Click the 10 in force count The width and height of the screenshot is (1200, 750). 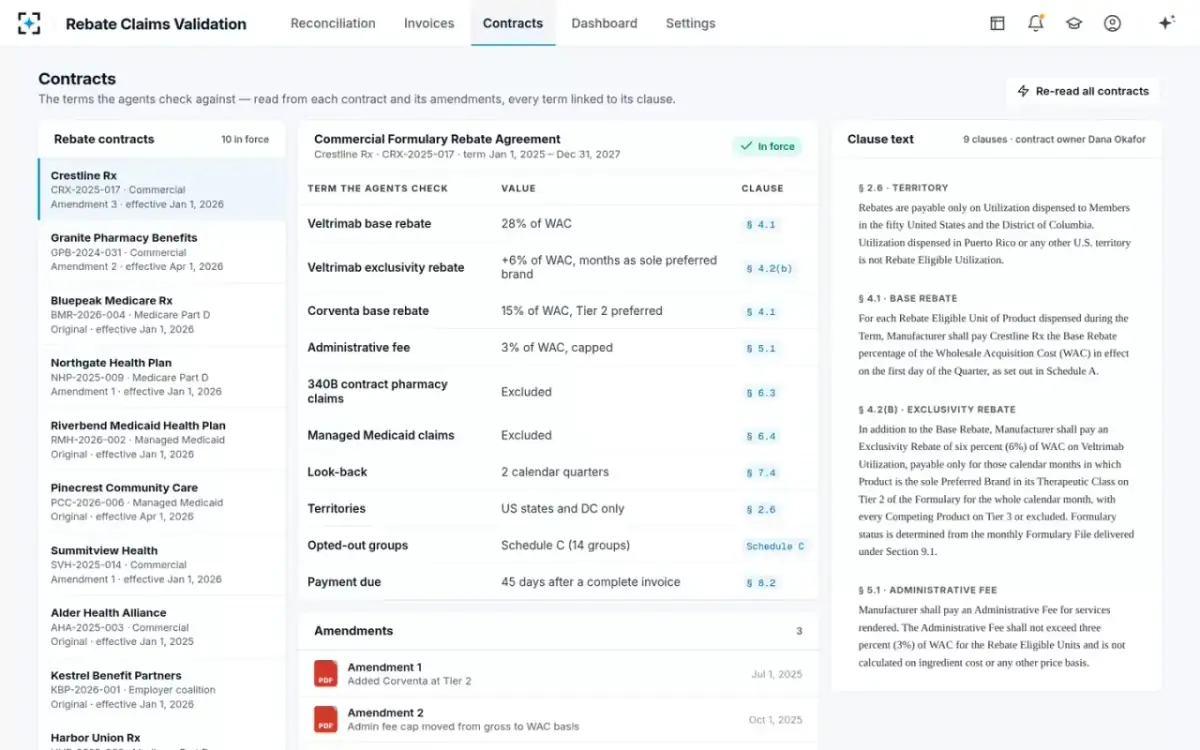coord(245,140)
